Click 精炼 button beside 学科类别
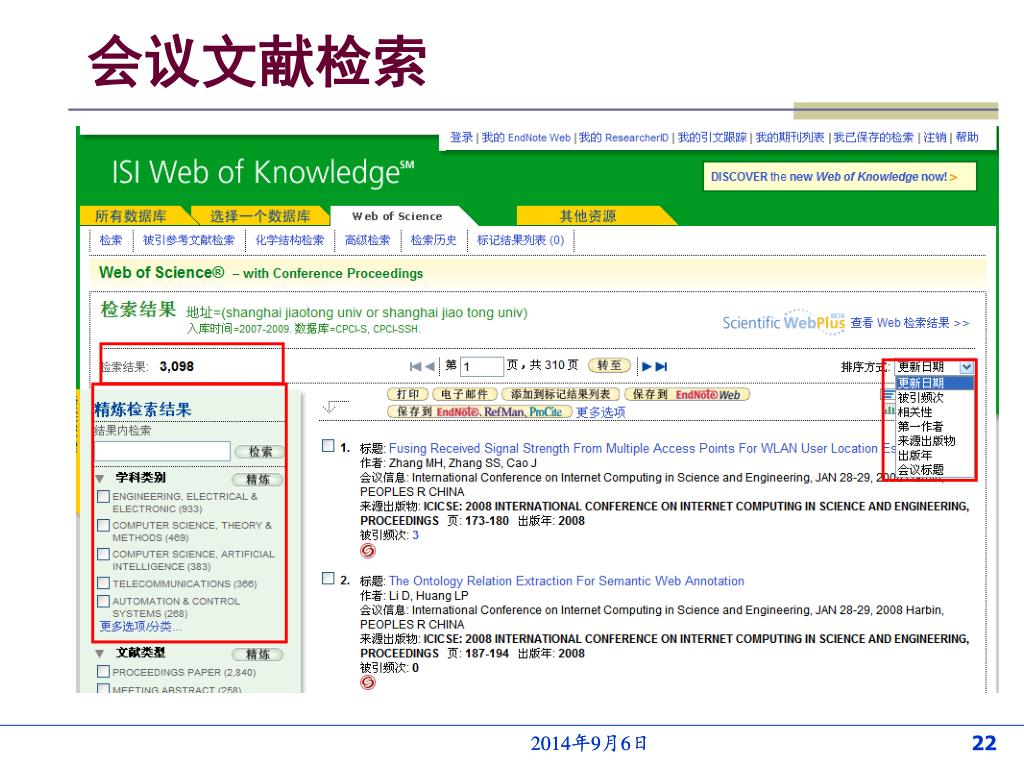1024x768 pixels. (257, 479)
